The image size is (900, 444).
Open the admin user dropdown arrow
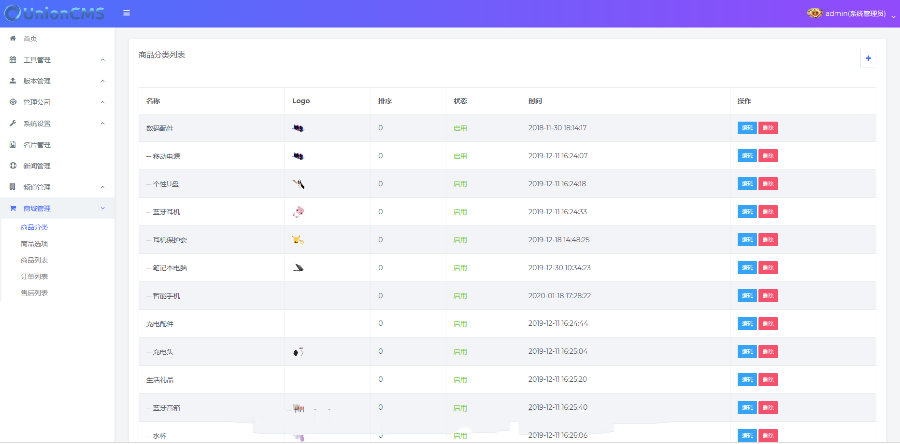[893, 14]
